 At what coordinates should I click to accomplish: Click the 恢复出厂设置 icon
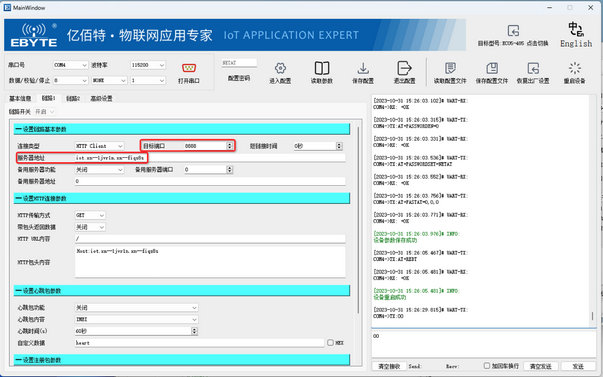(x=533, y=68)
